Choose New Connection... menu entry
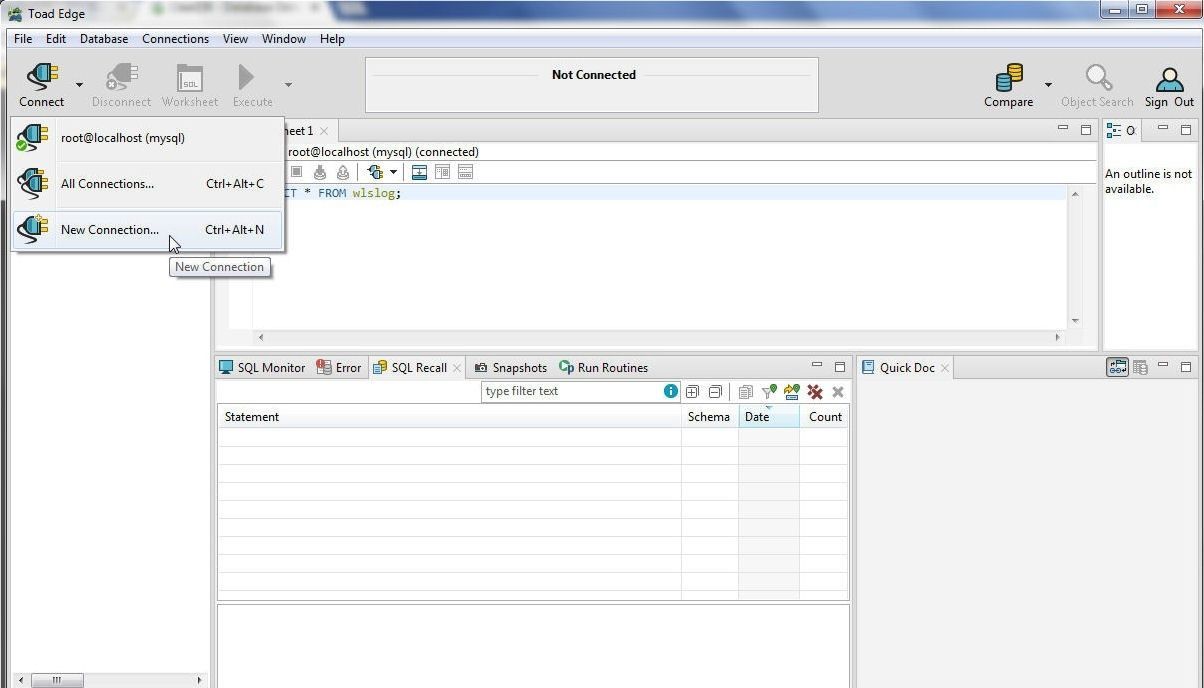This screenshot has height=688, width=1204. coord(147,230)
